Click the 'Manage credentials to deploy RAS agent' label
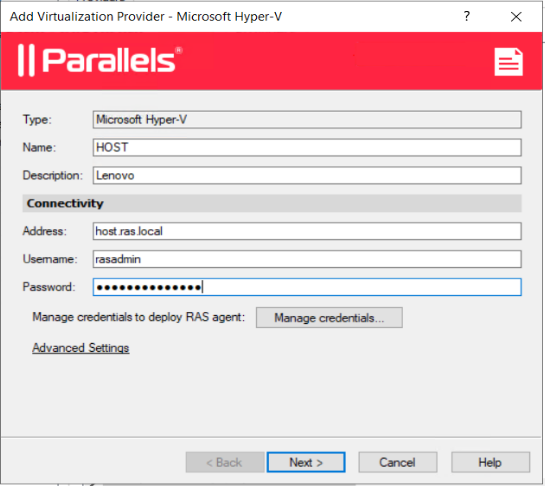Image resolution: width=545 pixels, height=486 pixels. pyautogui.click(x=139, y=317)
